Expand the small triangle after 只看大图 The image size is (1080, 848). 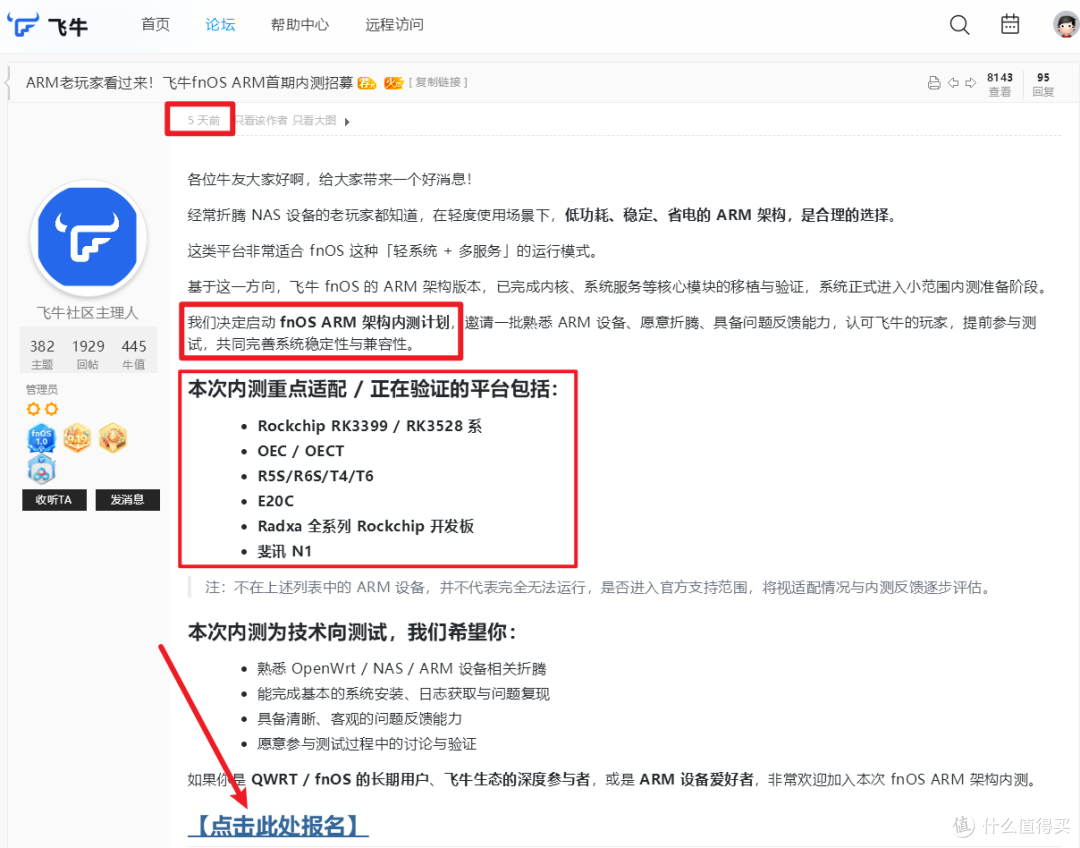pyautogui.click(x=347, y=122)
